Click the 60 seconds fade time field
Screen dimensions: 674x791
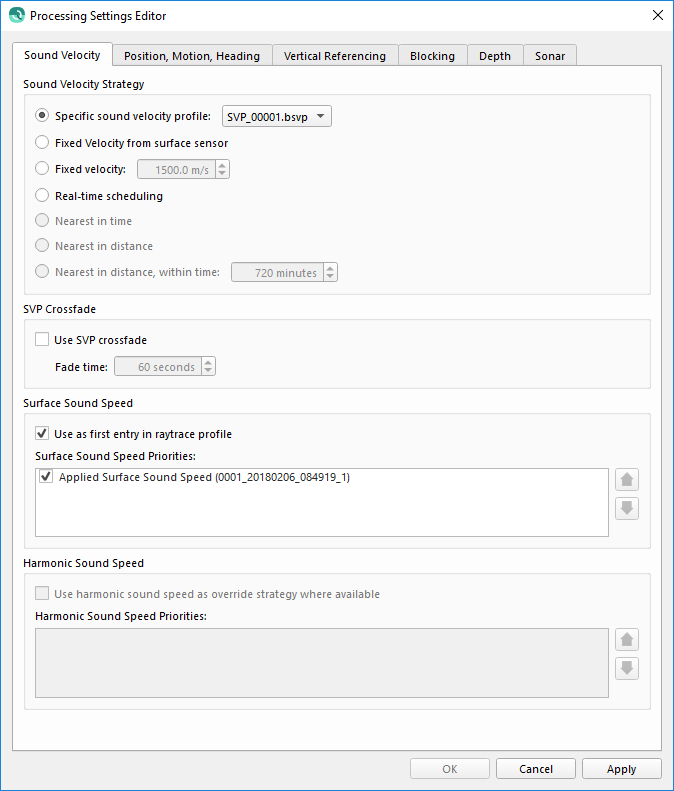pos(158,366)
